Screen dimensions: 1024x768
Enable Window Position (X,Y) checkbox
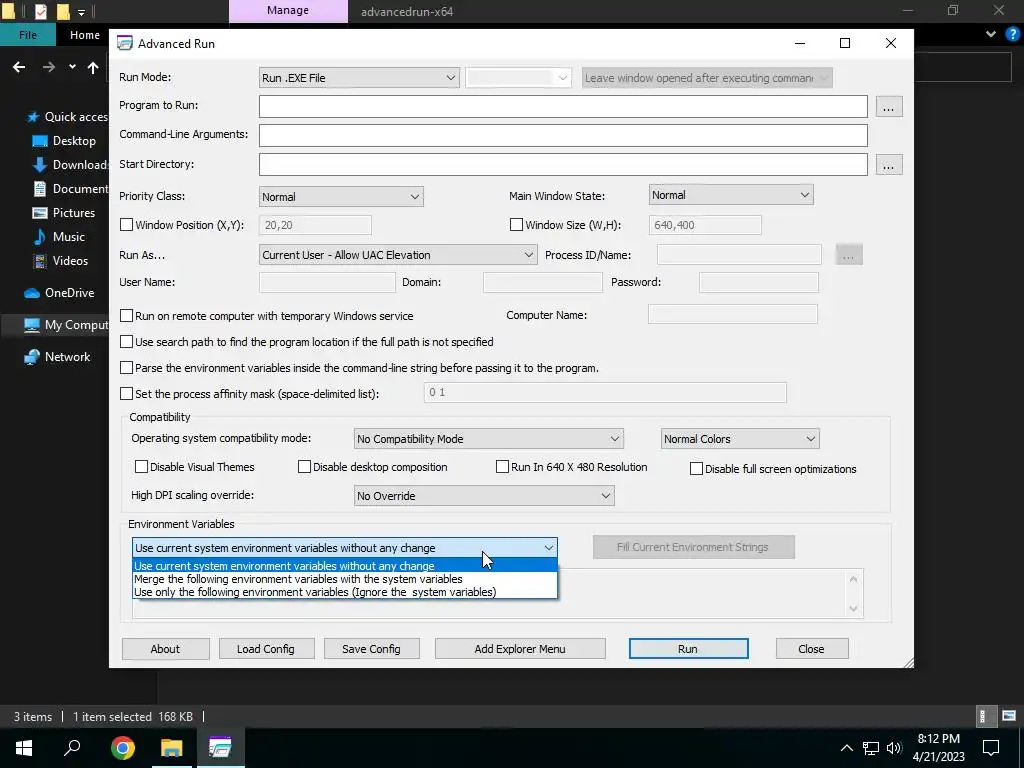point(127,225)
